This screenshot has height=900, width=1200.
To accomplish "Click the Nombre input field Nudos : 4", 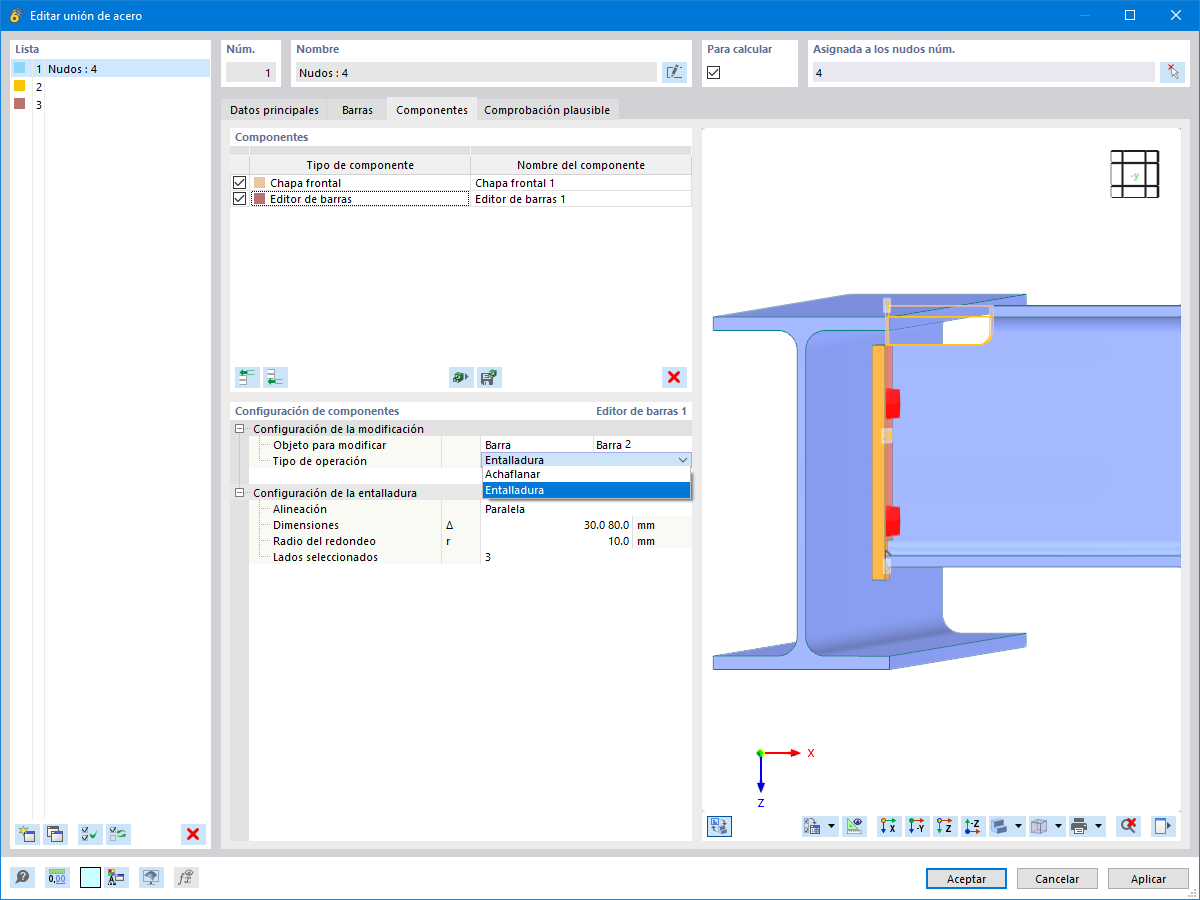I will (476, 72).
